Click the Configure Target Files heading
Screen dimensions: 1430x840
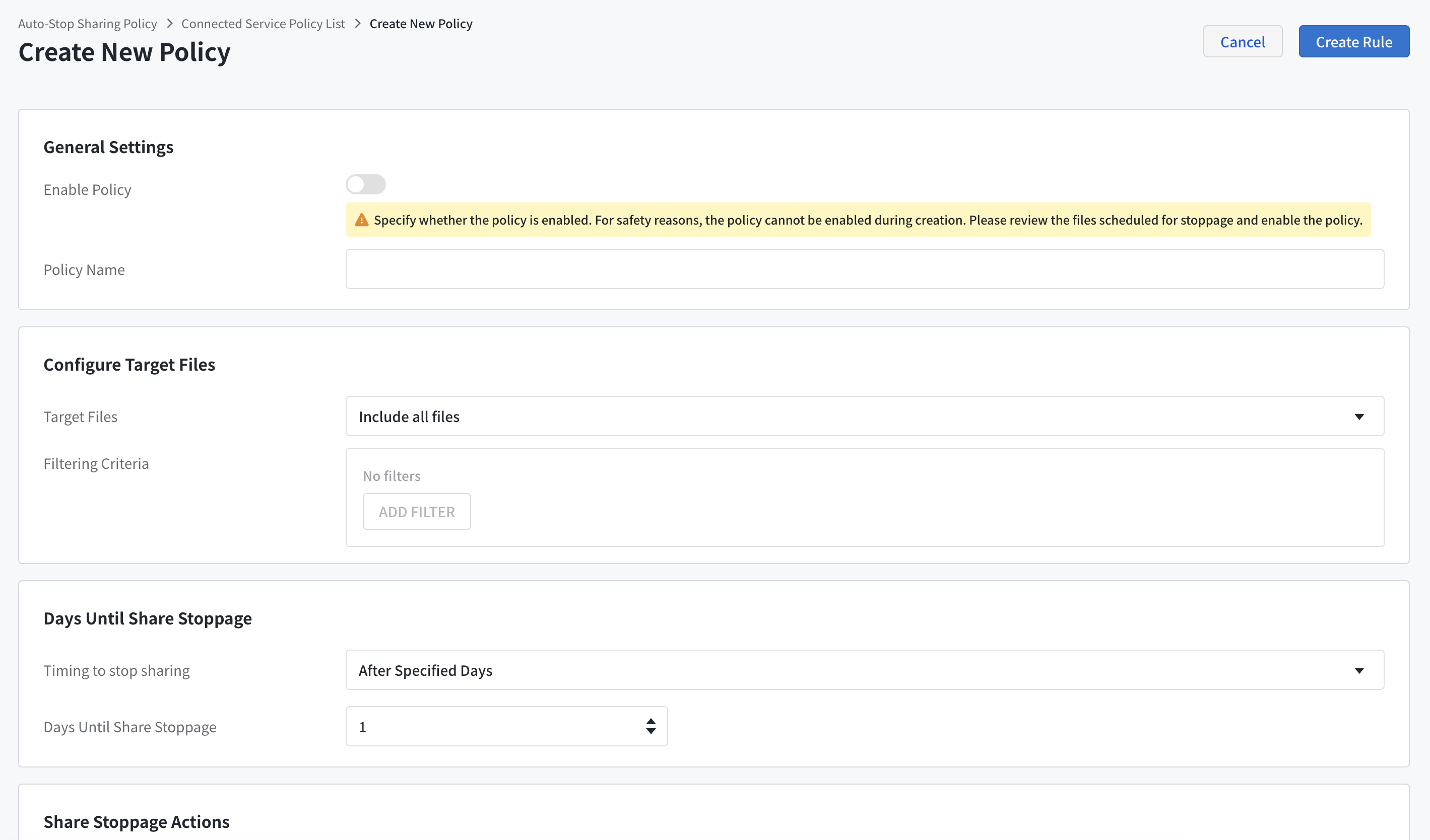click(x=129, y=364)
